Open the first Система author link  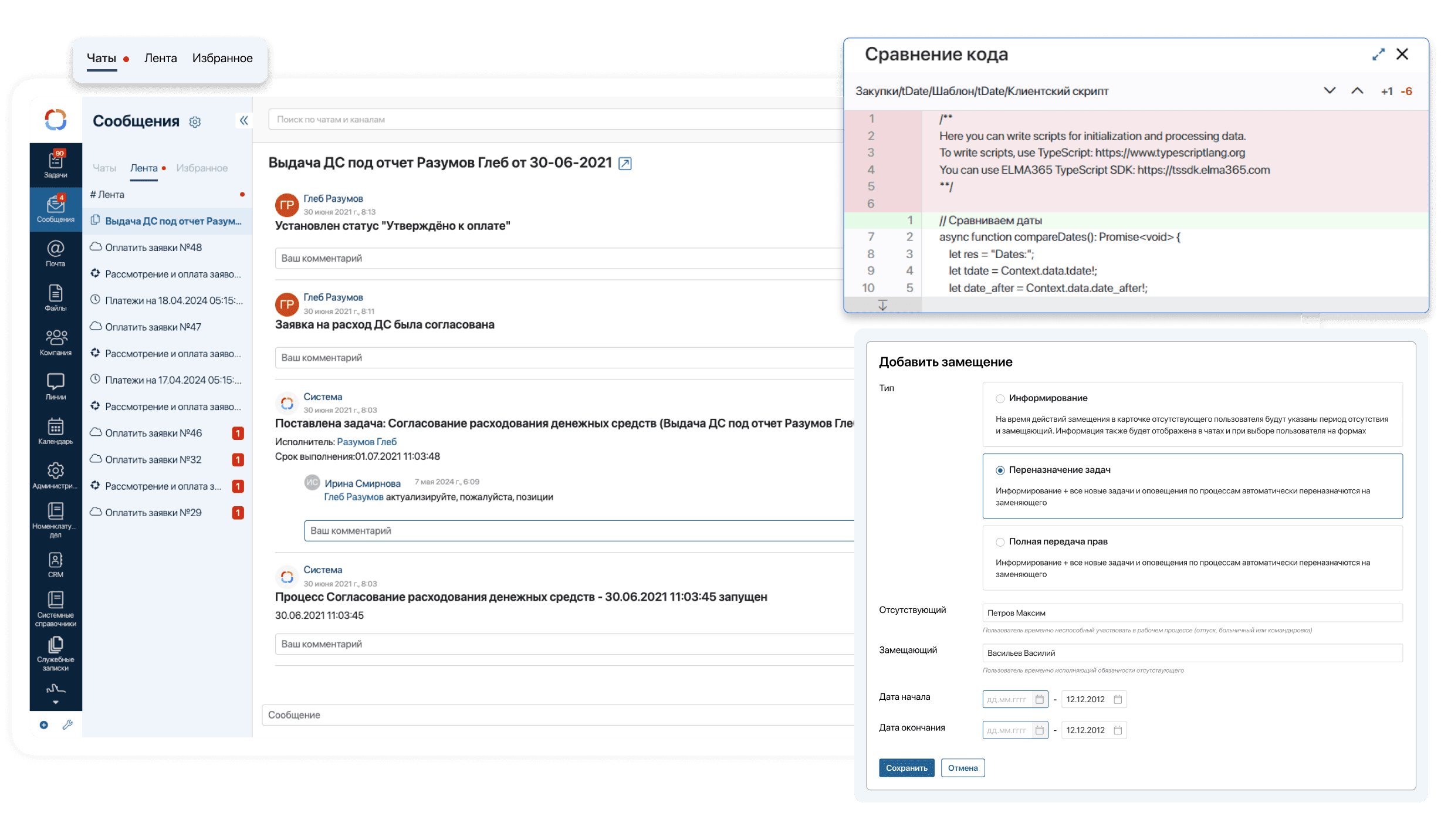323,397
